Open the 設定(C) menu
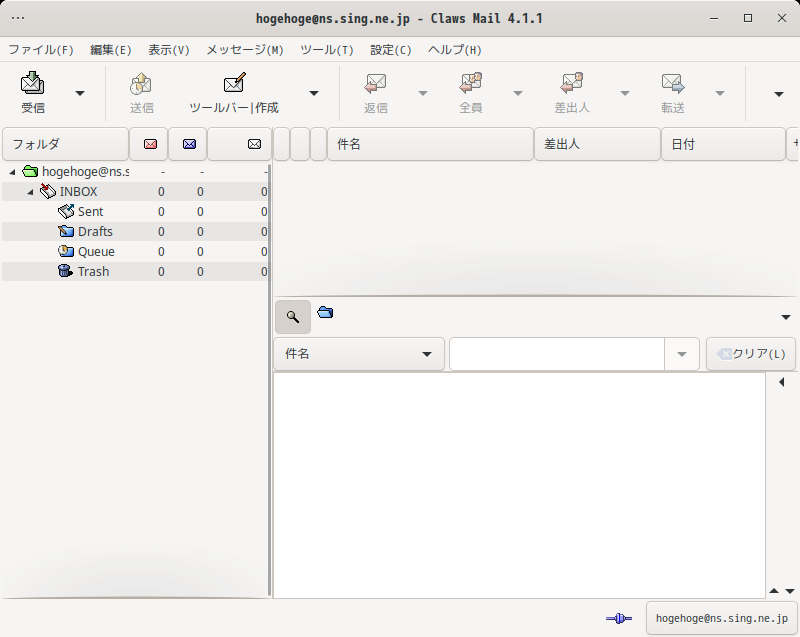Image resolution: width=800 pixels, height=637 pixels. (x=391, y=50)
